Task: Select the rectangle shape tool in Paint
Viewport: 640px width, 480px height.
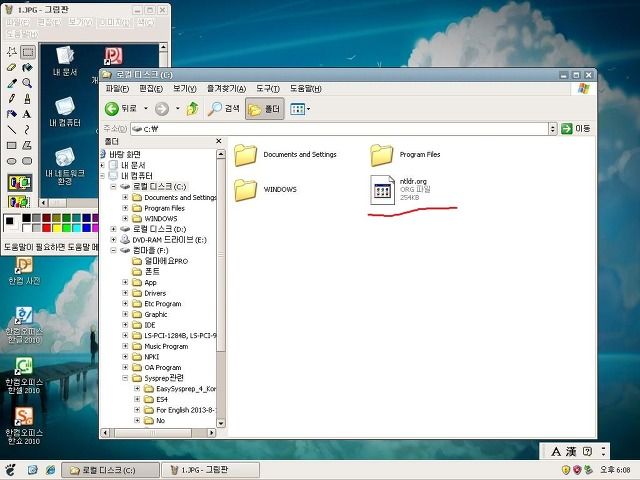Action: (11, 145)
